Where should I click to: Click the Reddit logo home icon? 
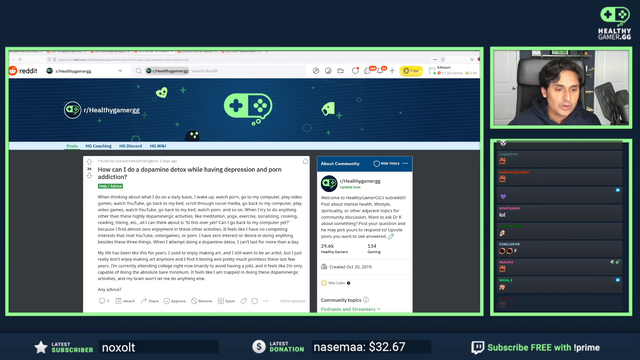coord(13,71)
